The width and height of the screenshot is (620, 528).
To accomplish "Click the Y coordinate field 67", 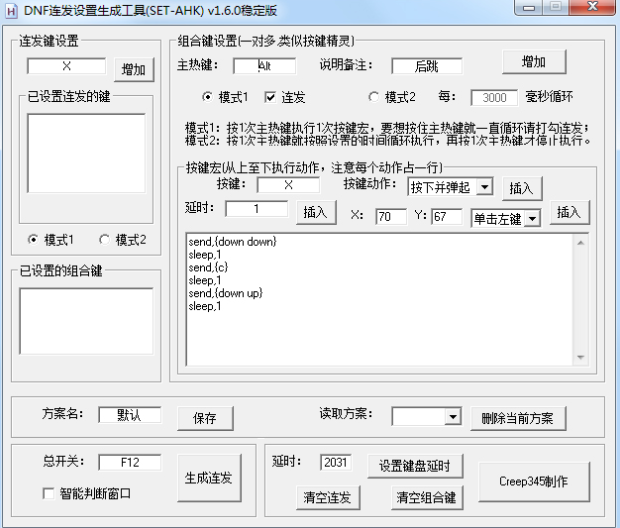I will click(447, 216).
